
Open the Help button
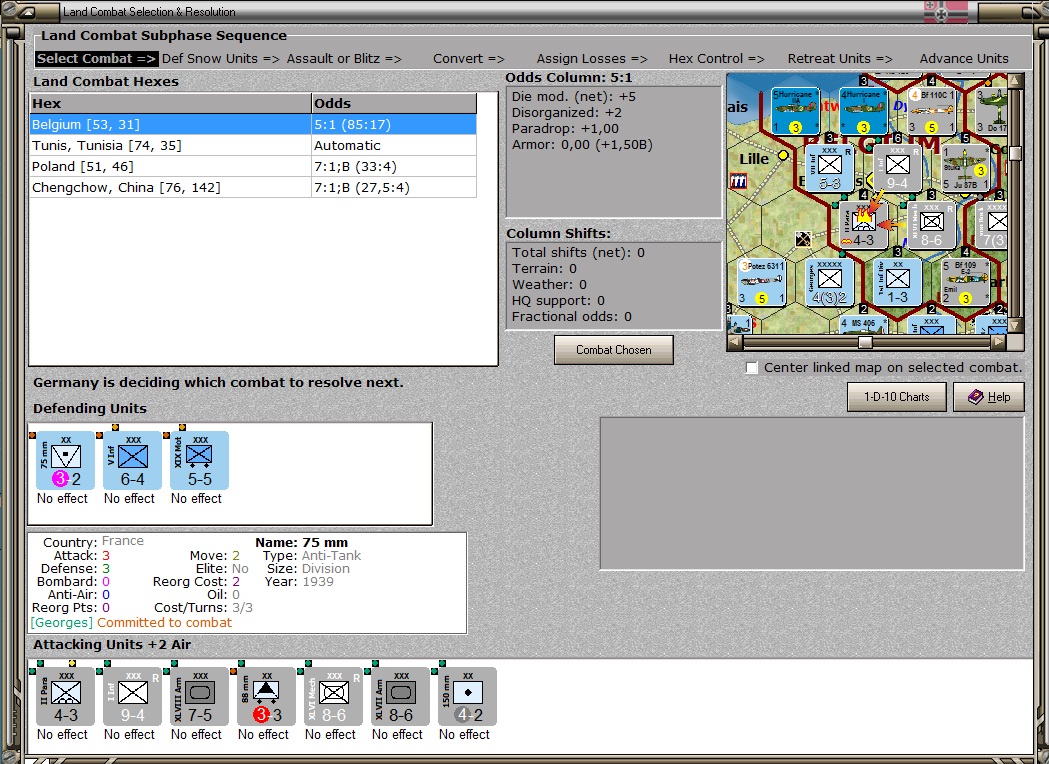coord(989,397)
